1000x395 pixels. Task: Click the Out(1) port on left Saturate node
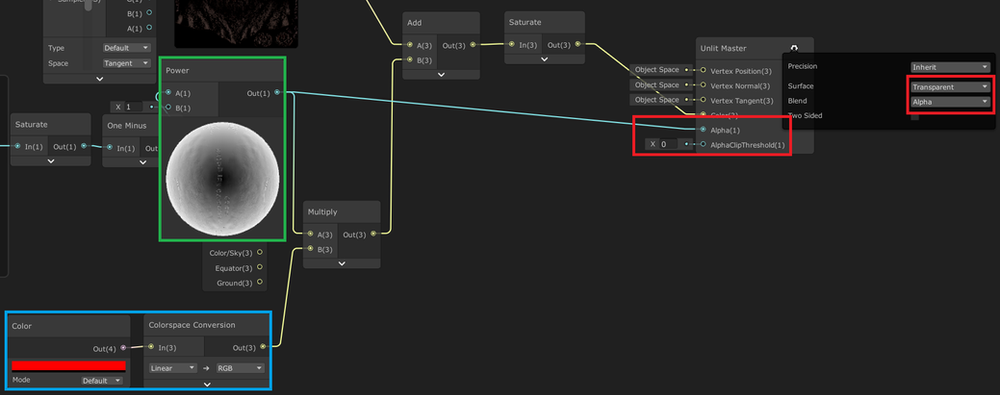point(84,147)
